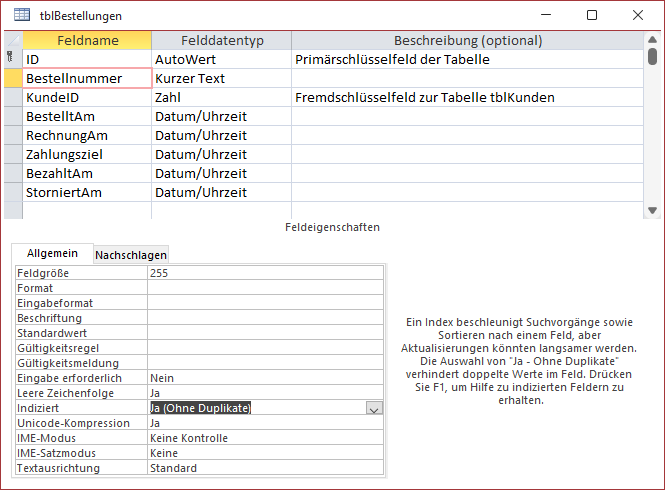The image size is (665, 490).
Task: Select the row selector for BestelltAm
Action: (13, 117)
